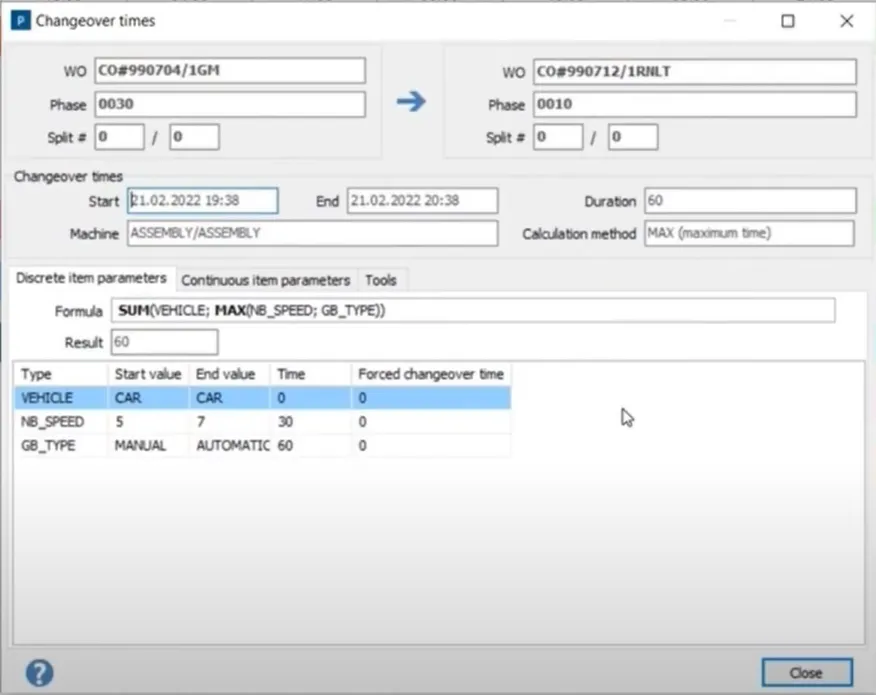The height and width of the screenshot is (695, 876).
Task: Maximize the Changeover times window
Action: 788,20
